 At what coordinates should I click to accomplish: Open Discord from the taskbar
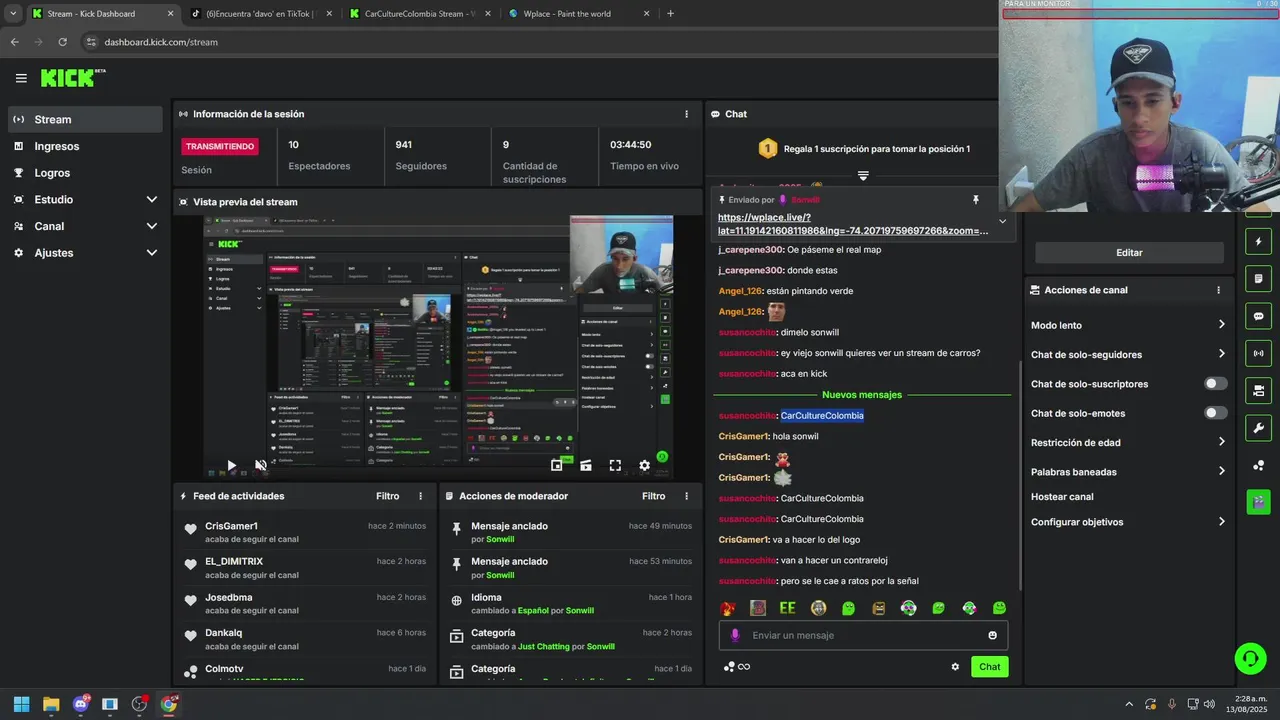coord(81,704)
